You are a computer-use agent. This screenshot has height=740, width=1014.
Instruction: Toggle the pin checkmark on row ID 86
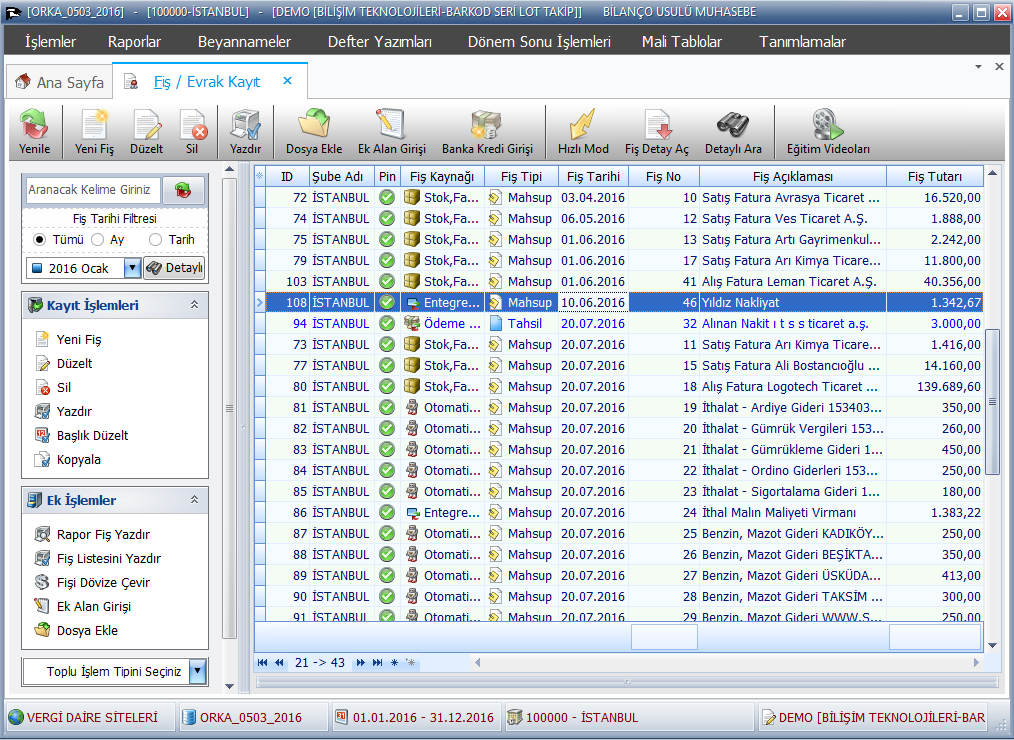387,512
